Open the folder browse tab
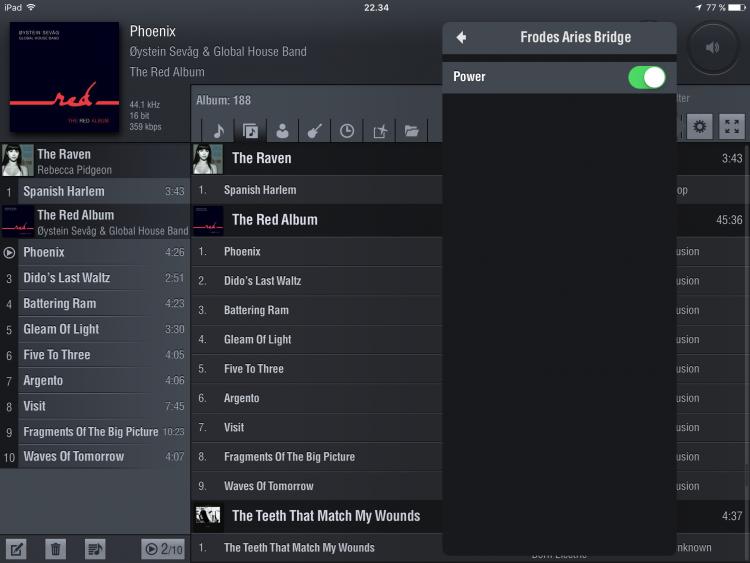Screen dimensions: 750x563 [411, 131]
